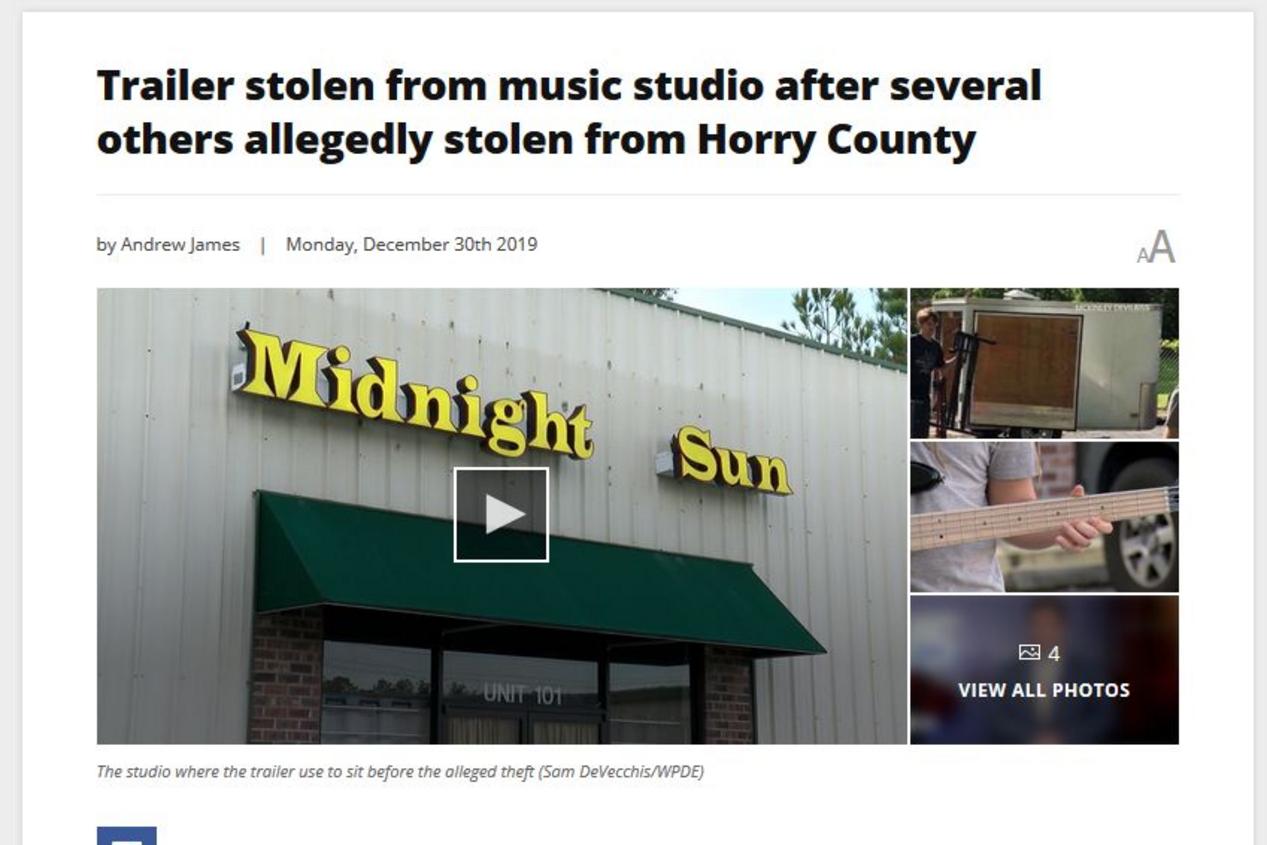The height and width of the screenshot is (845, 1267).
Task: Click the date Monday, December 30th 2019
Action: coord(411,244)
